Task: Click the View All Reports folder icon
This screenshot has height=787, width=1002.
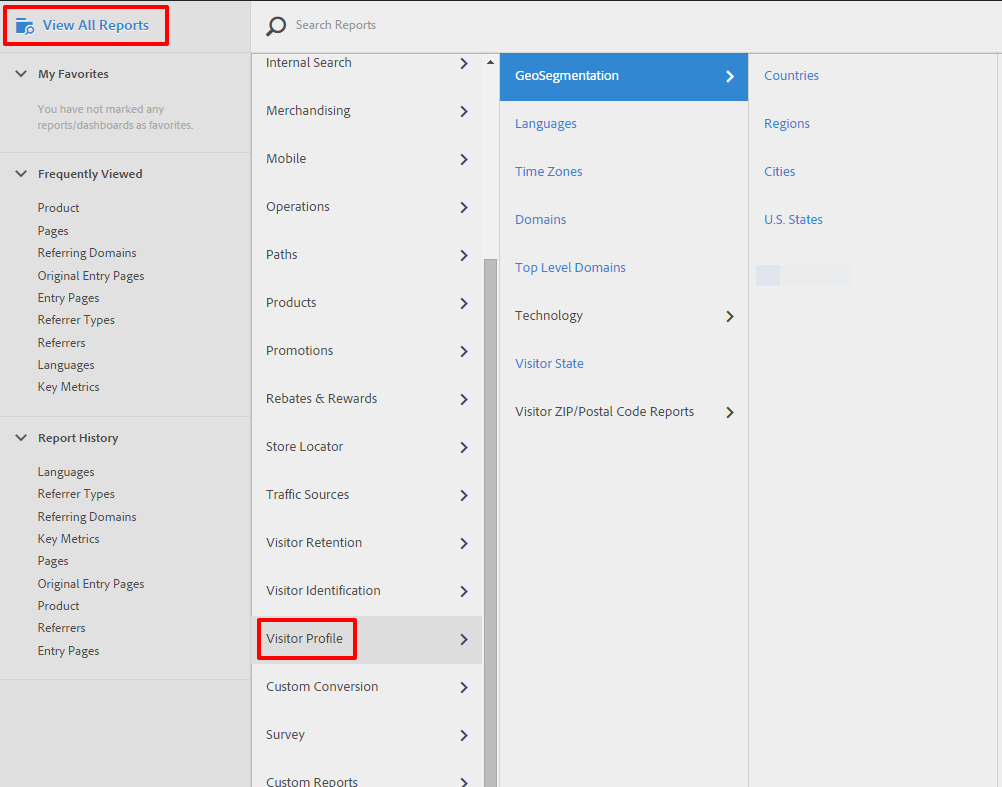Action: [x=25, y=26]
